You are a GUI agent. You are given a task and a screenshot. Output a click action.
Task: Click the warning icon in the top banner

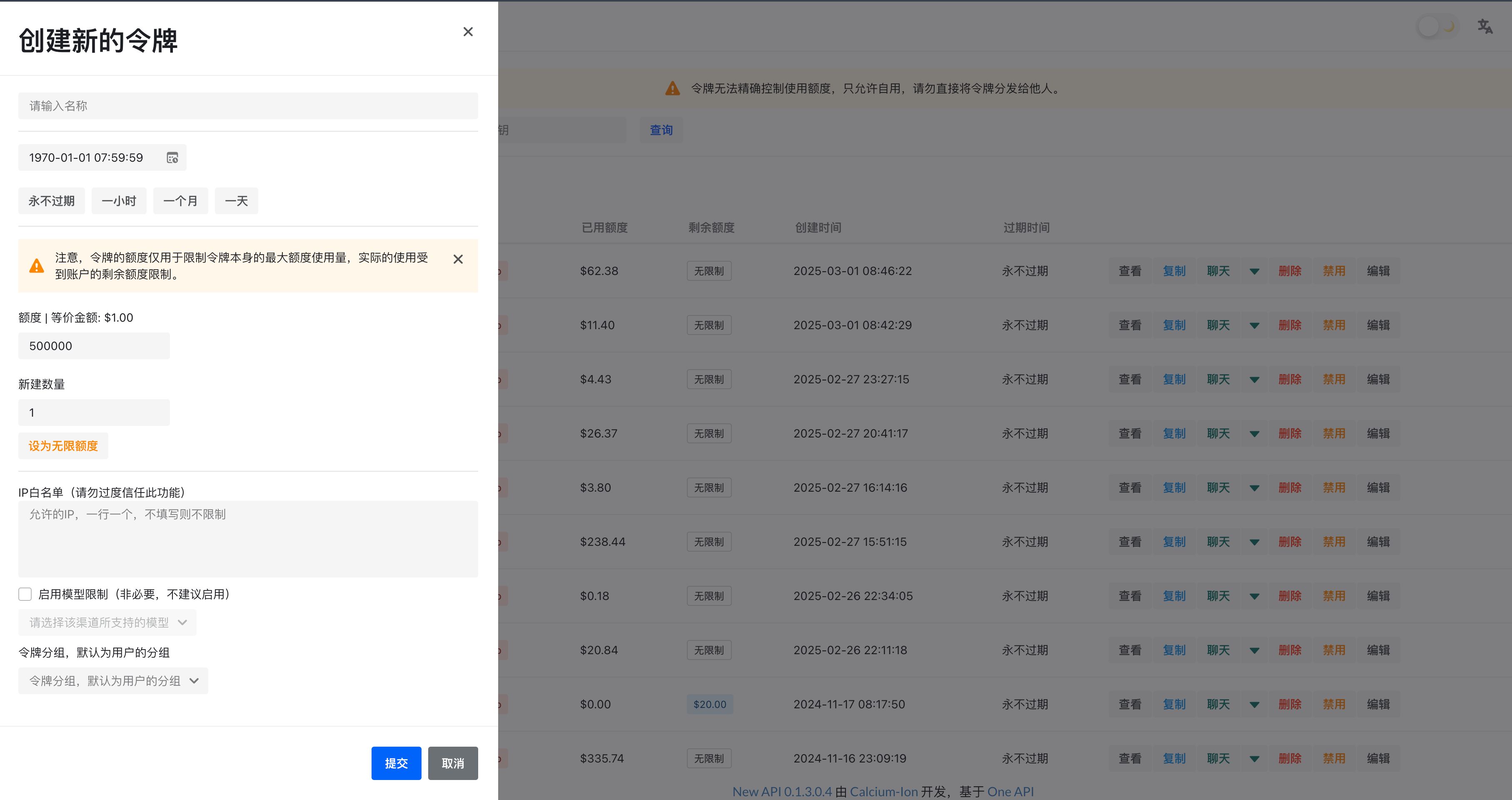click(x=673, y=89)
